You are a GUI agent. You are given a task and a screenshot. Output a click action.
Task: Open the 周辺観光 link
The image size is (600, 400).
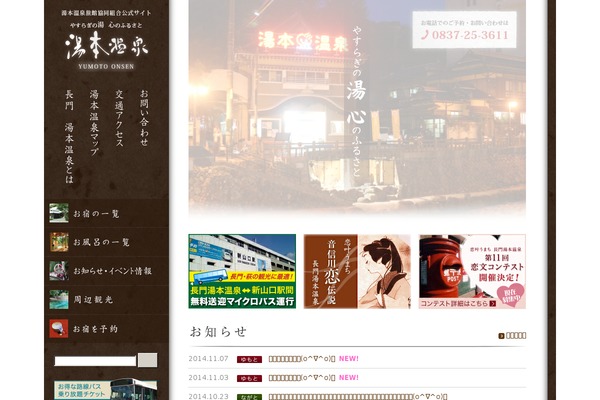pyautogui.click(x=93, y=300)
